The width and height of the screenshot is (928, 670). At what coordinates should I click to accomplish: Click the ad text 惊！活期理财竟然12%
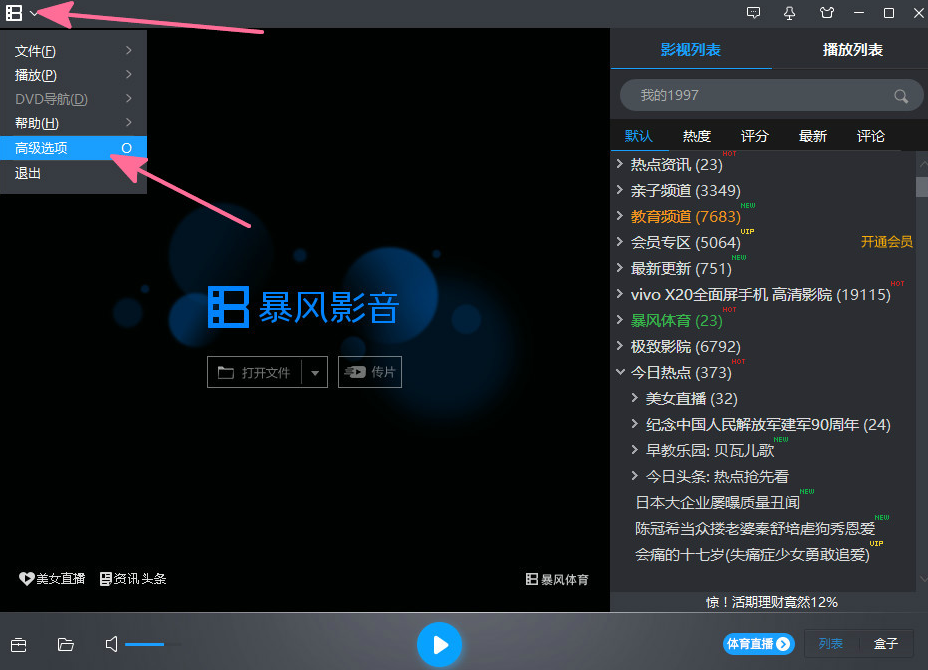pyautogui.click(x=771, y=602)
